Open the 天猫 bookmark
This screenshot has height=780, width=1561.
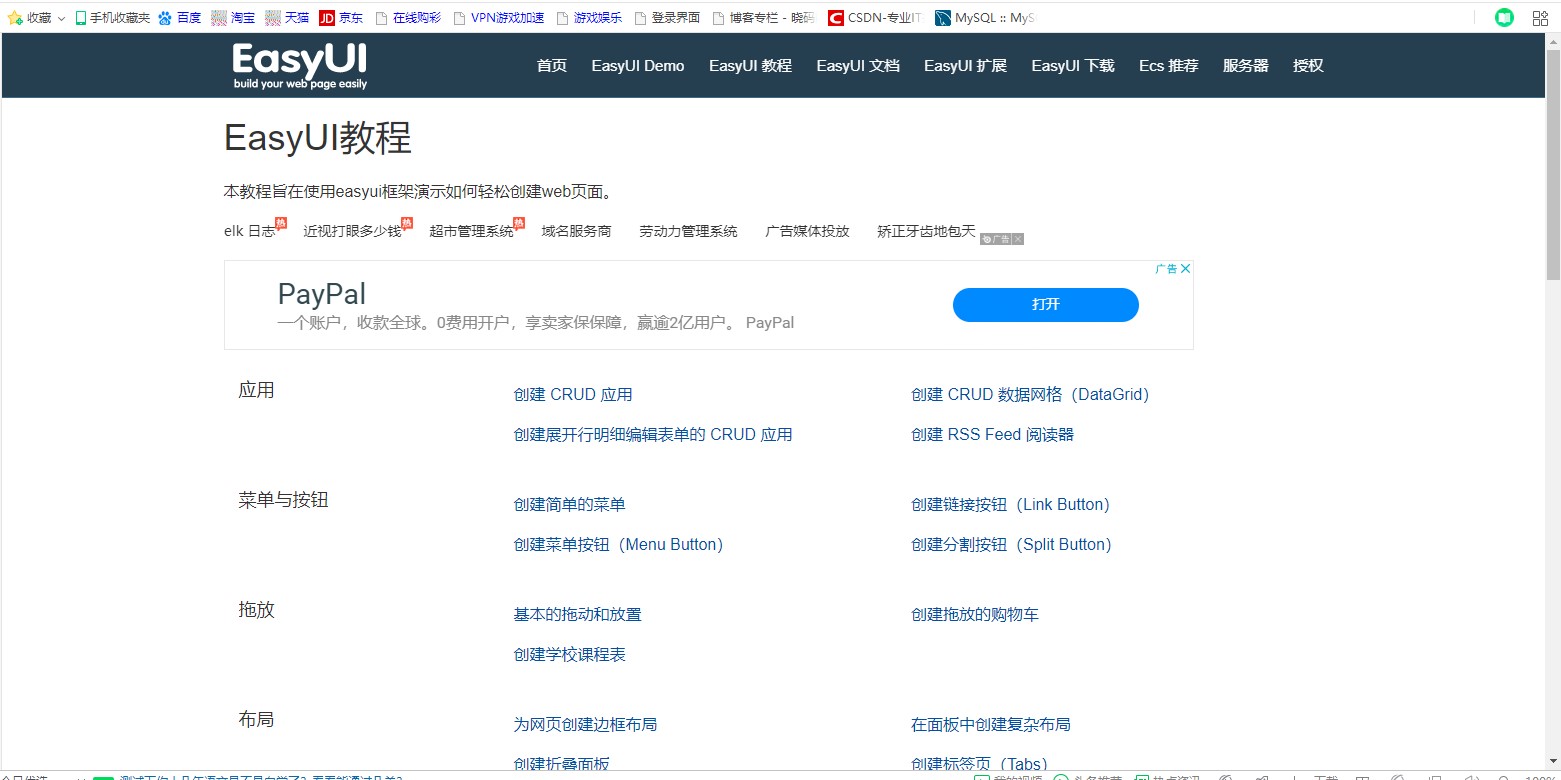[287, 17]
